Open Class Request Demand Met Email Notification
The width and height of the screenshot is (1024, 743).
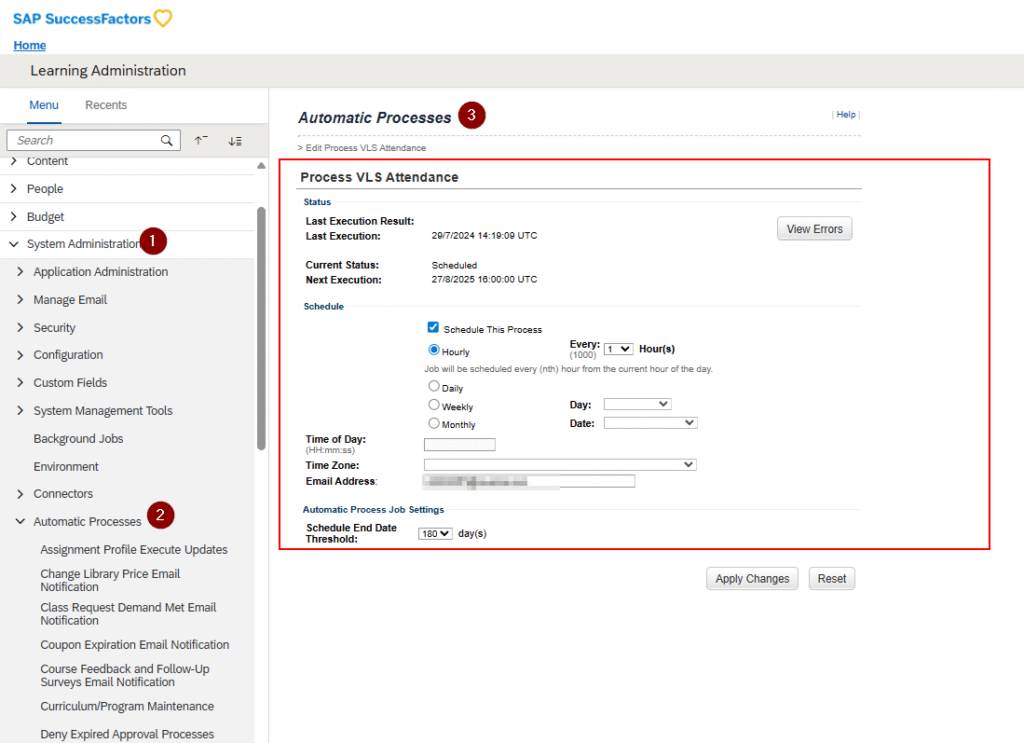tap(128, 614)
